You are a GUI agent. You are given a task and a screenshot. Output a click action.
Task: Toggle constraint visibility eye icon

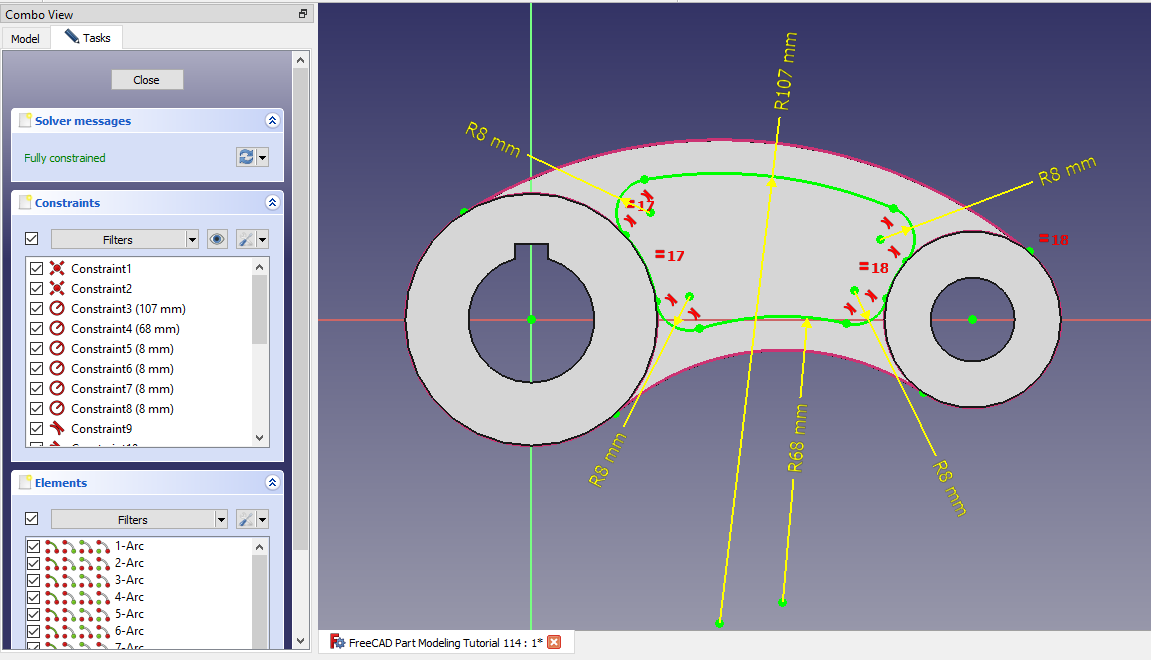pyautogui.click(x=216, y=239)
